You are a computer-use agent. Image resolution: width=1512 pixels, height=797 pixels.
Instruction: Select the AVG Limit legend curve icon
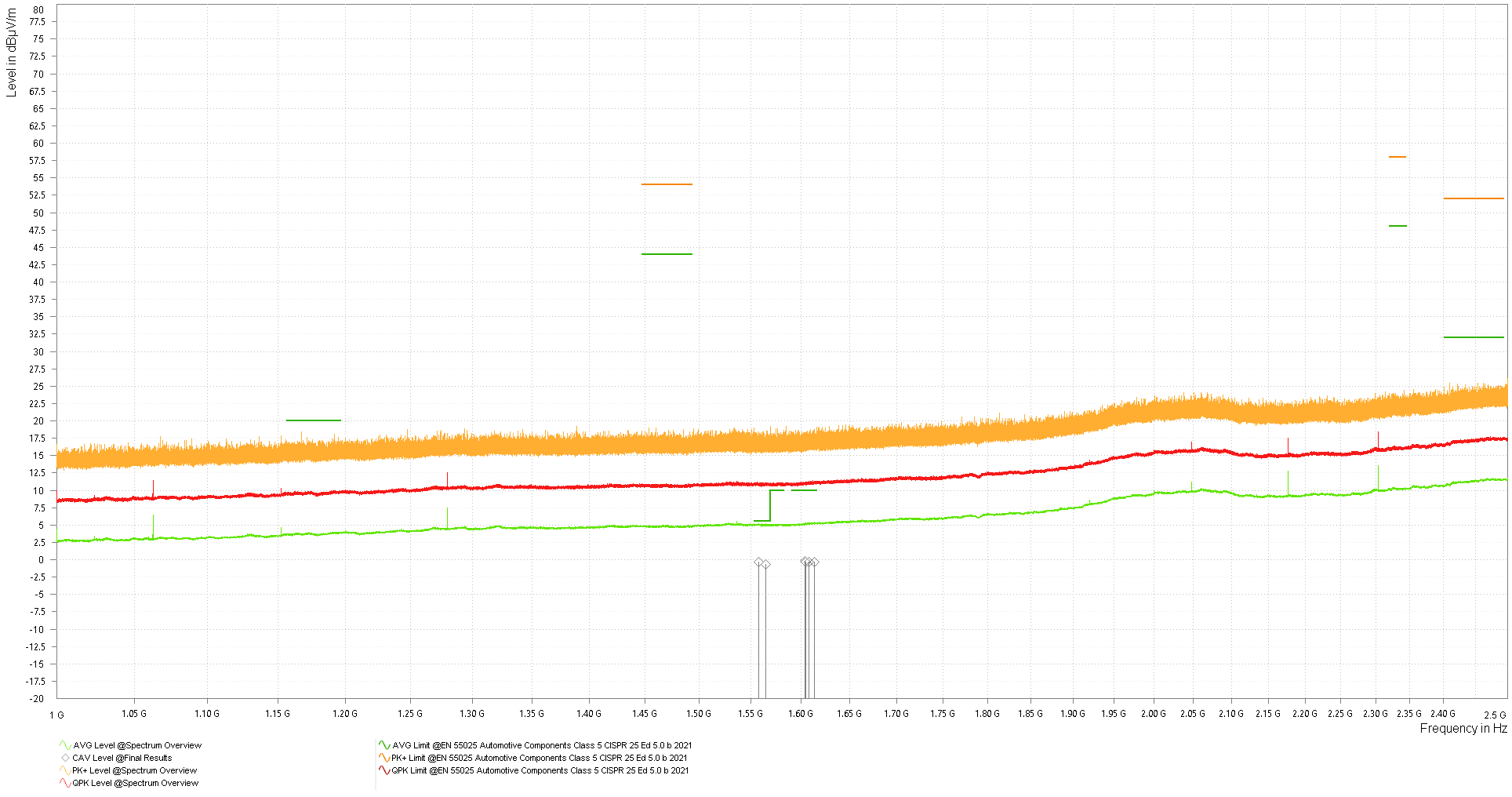pyautogui.click(x=383, y=745)
